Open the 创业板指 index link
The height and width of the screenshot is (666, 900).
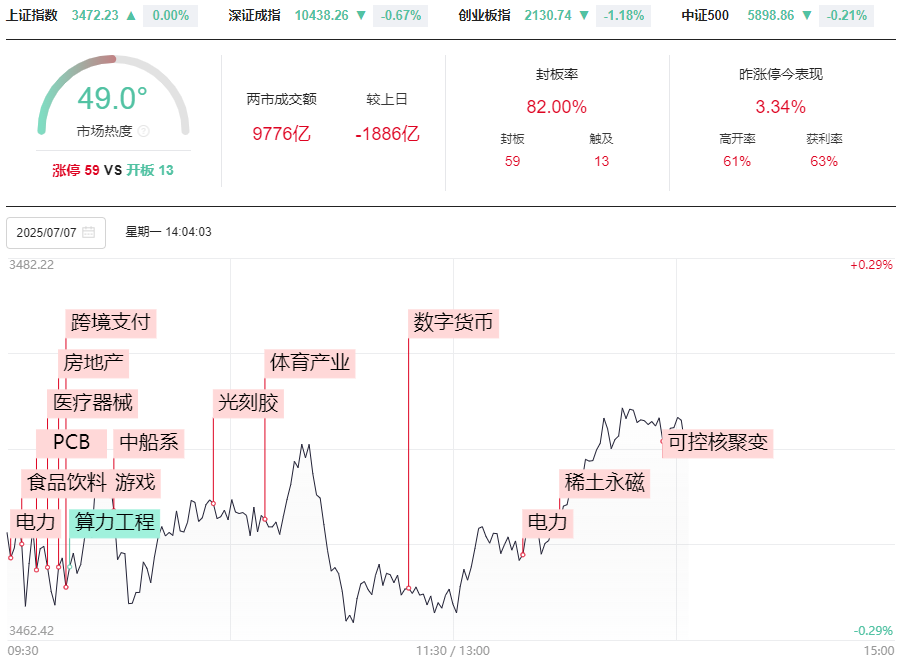point(484,16)
